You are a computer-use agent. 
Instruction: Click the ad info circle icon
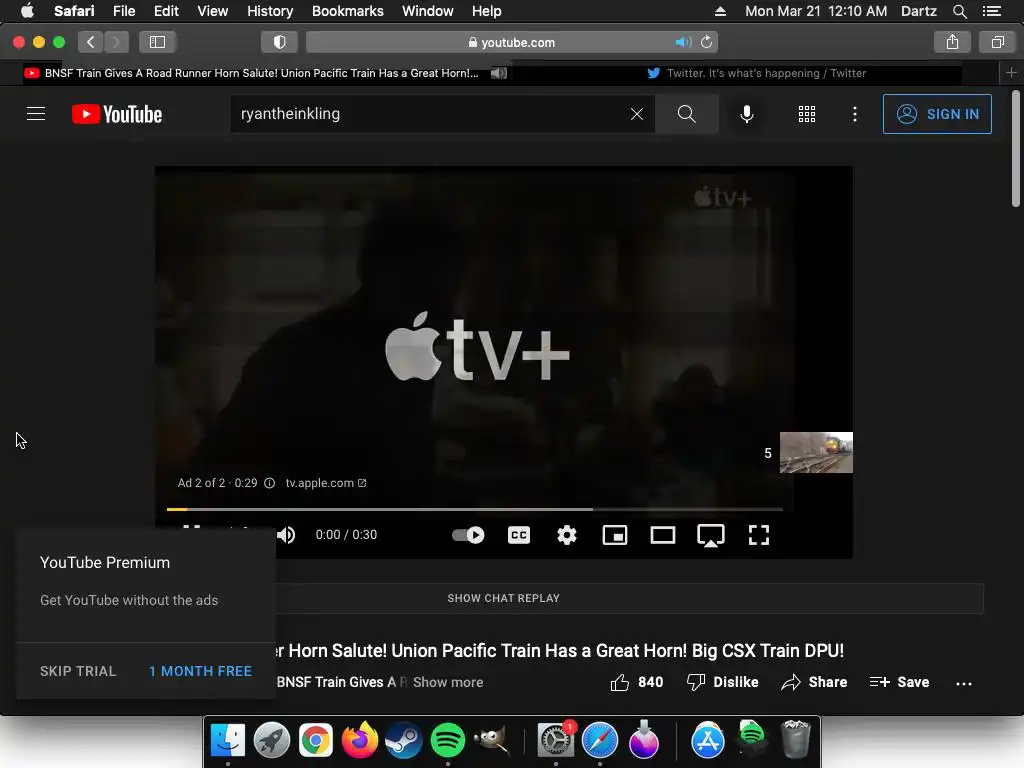click(269, 483)
